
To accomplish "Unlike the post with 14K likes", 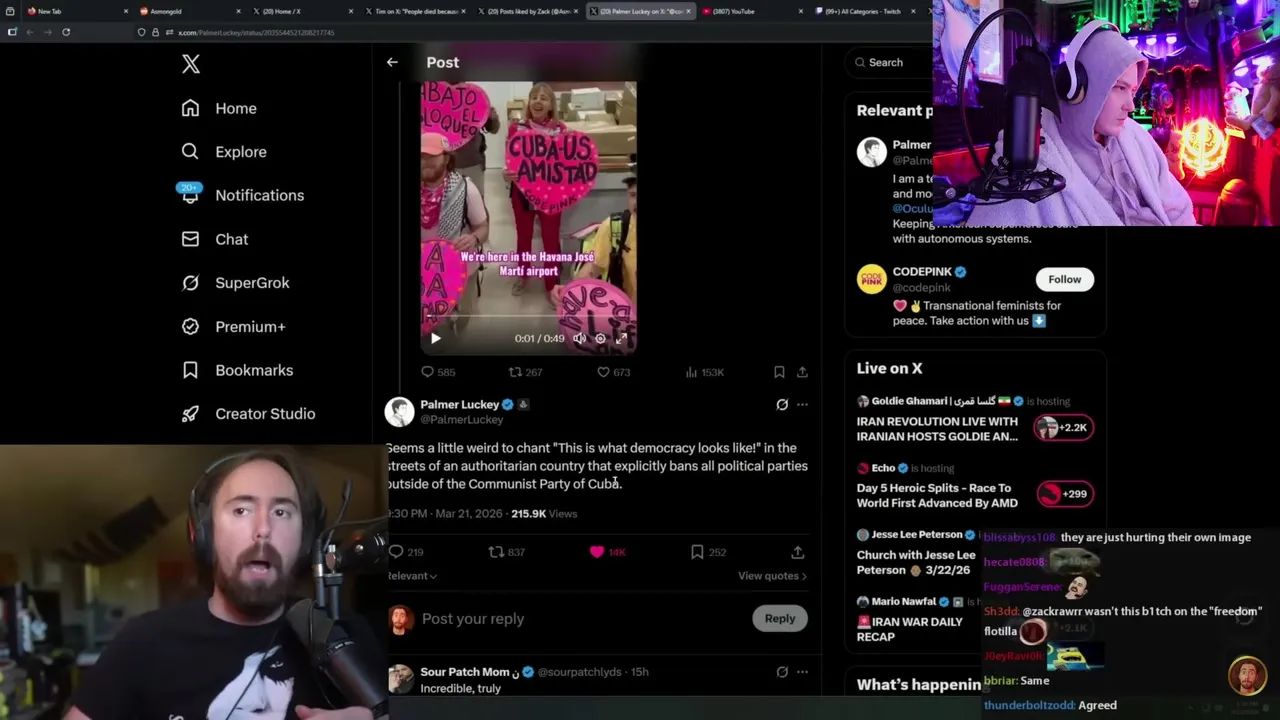I will tap(607, 552).
